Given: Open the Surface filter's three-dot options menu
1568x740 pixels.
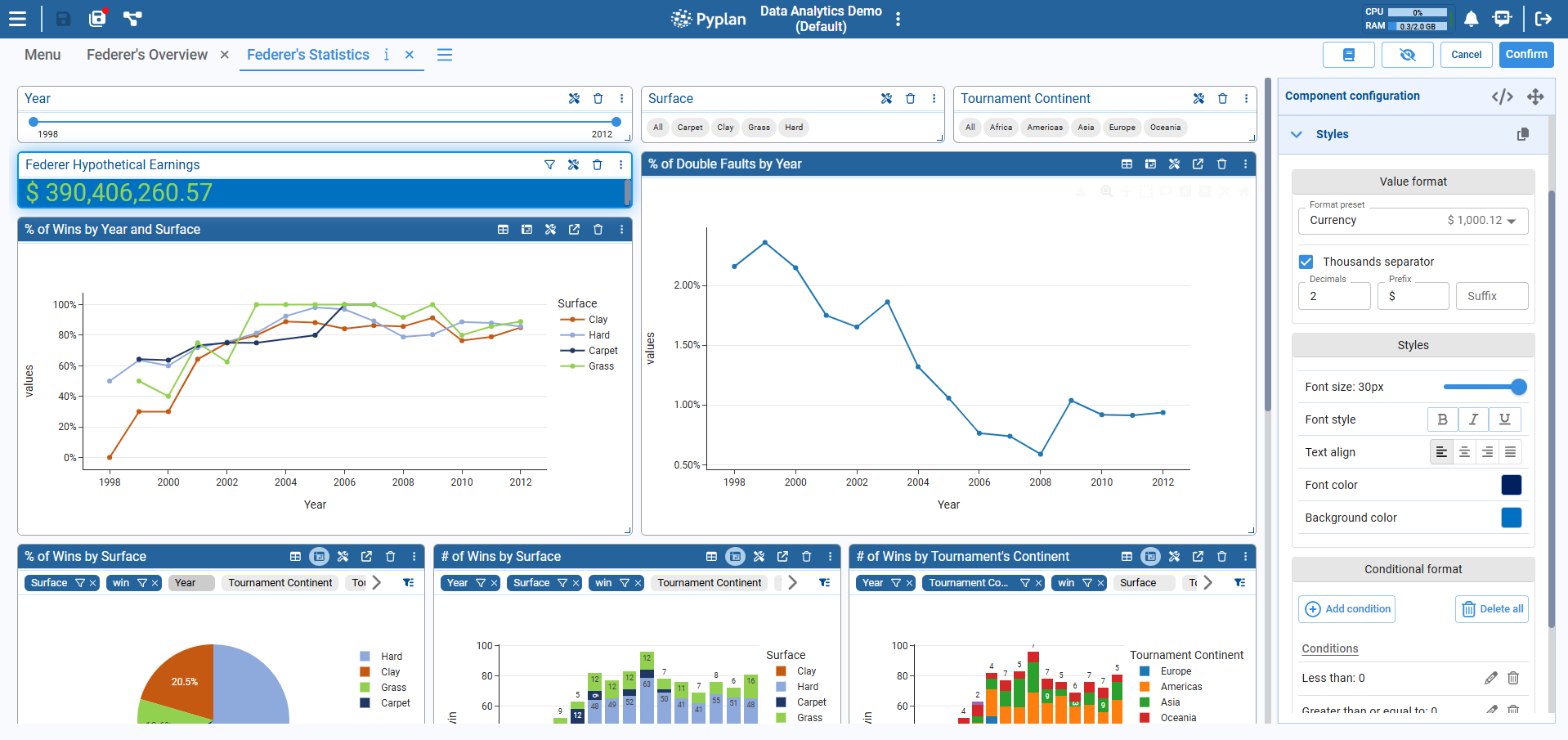Looking at the screenshot, I should coord(934,99).
